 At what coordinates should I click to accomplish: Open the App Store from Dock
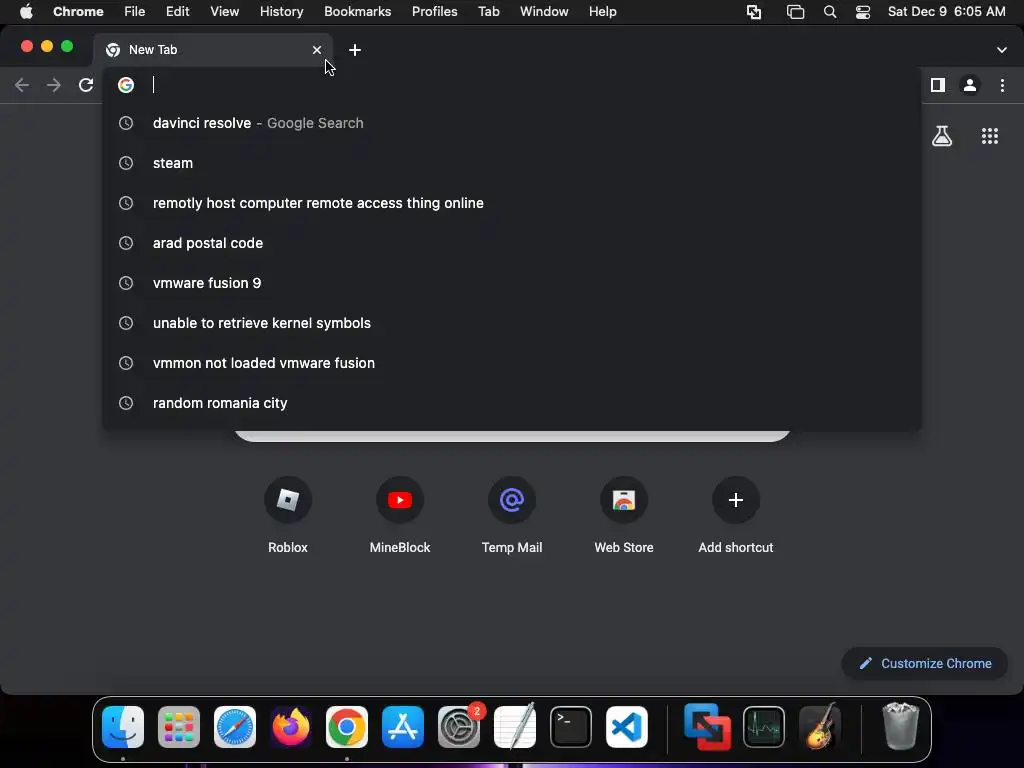pyautogui.click(x=403, y=727)
